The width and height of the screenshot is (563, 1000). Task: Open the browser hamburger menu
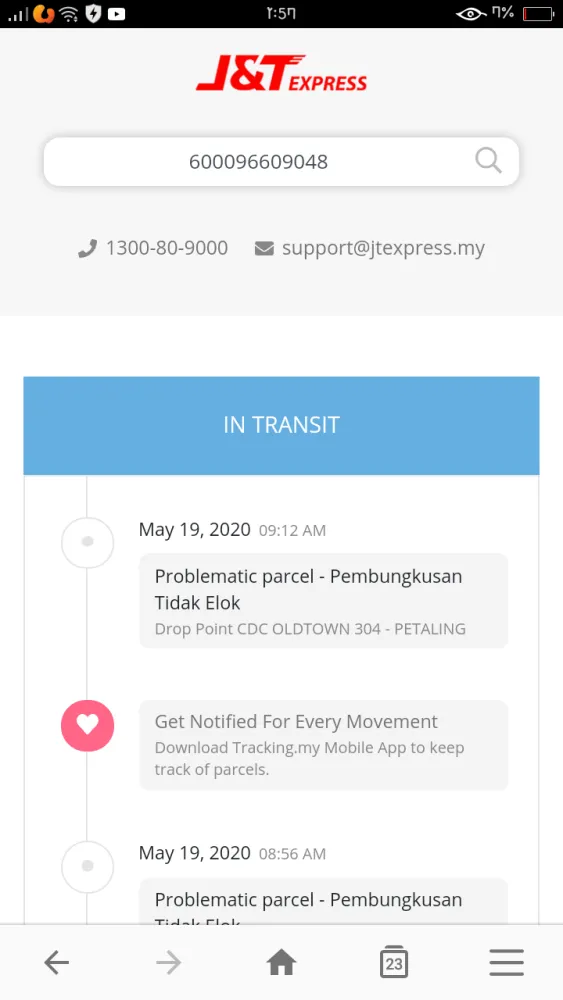(506, 962)
